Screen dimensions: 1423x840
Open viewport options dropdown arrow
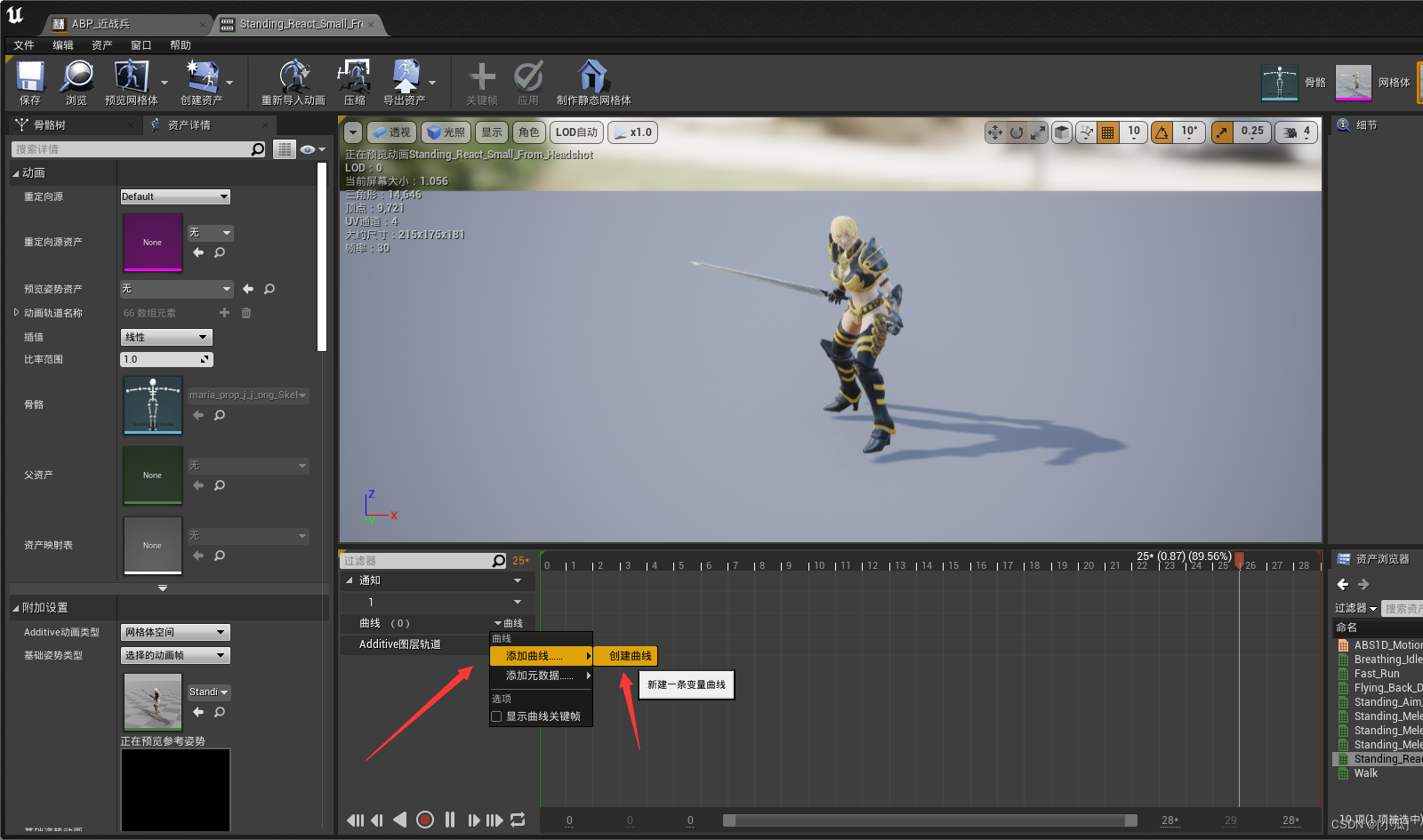point(353,132)
